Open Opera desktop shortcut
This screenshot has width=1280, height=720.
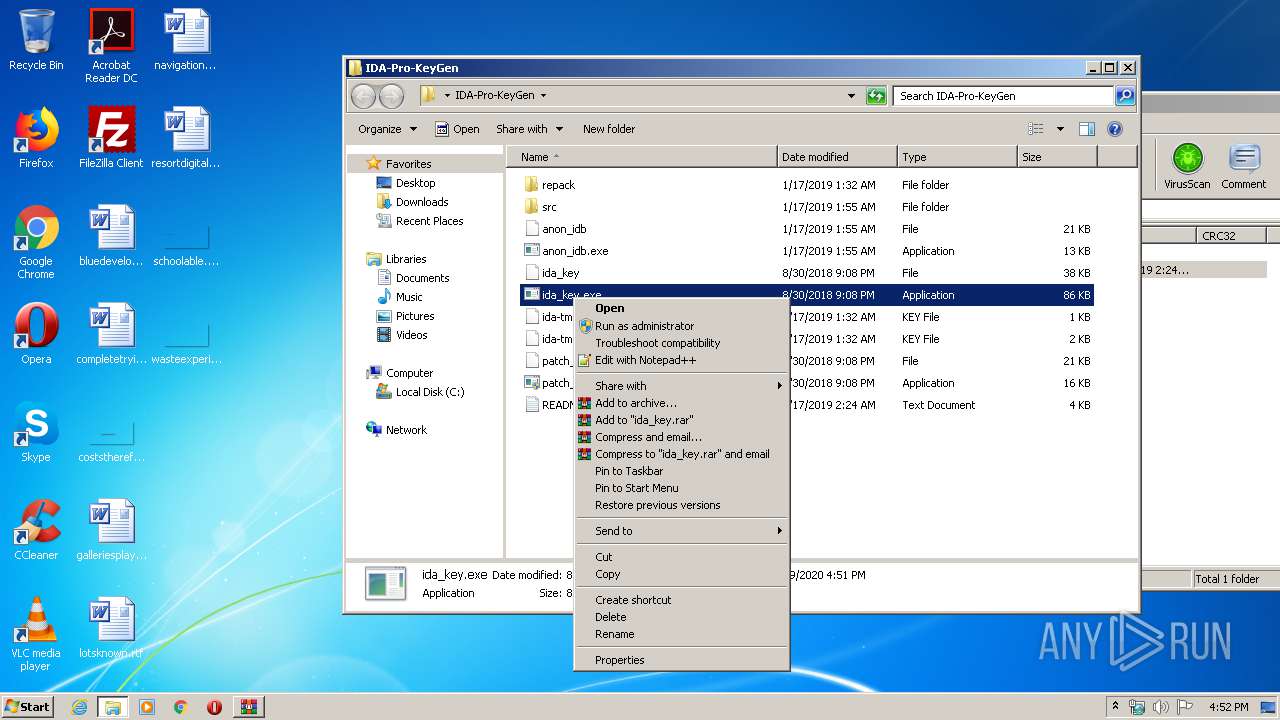(x=36, y=334)
